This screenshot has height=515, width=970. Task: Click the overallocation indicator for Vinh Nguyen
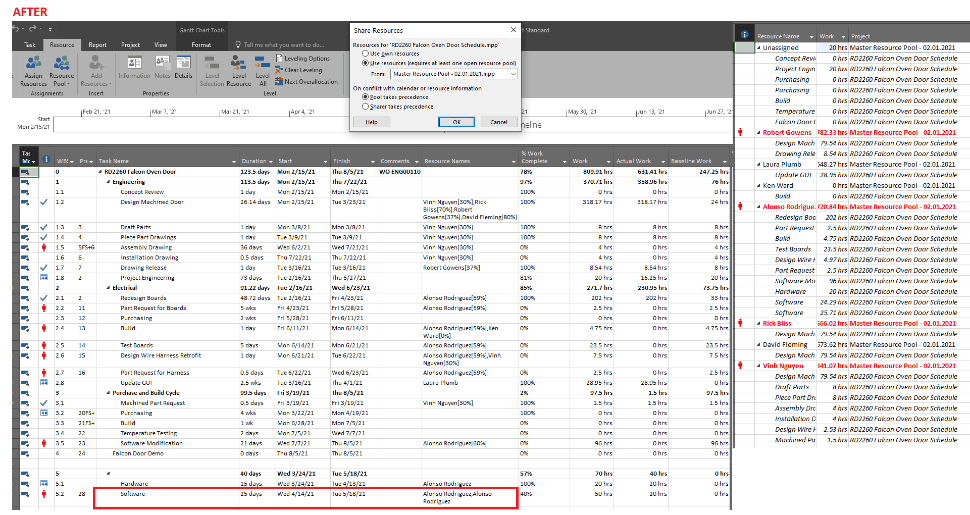[740, 366]
